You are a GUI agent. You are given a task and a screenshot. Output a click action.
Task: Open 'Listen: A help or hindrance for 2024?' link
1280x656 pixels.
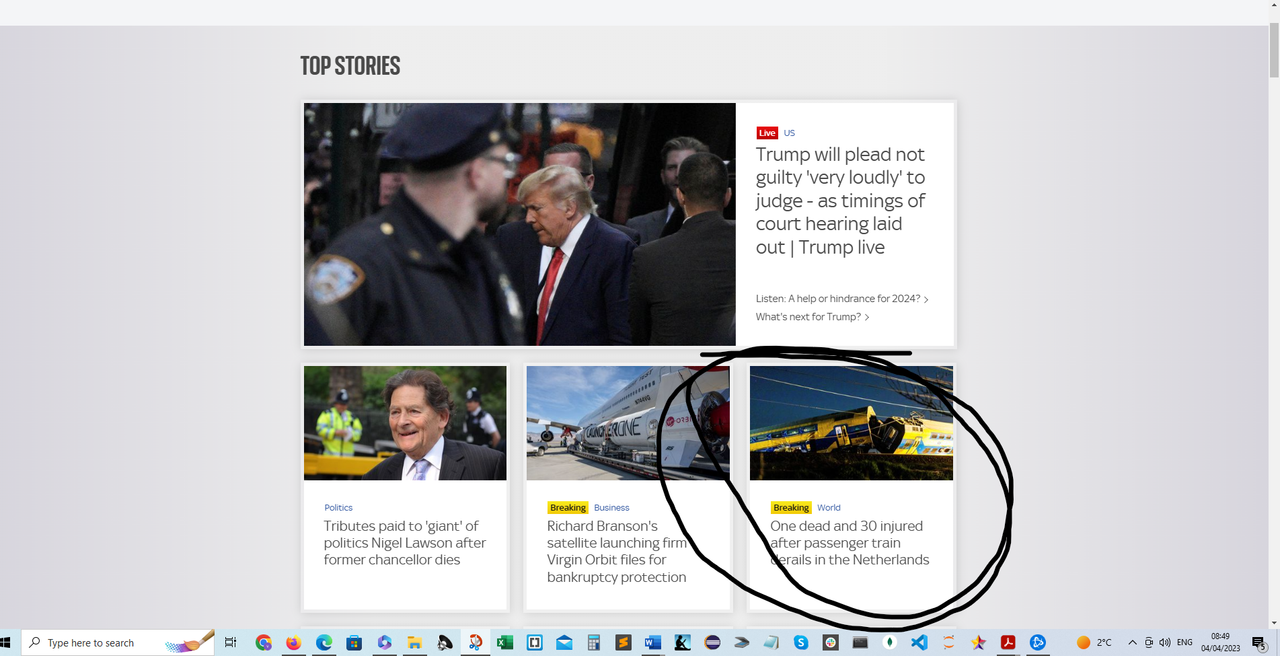coord(842,299)
